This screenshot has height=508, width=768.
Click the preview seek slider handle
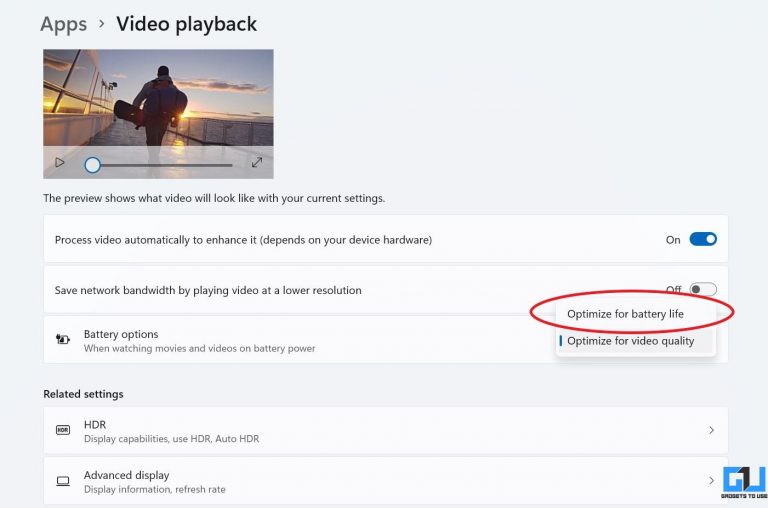coord(92,165)
